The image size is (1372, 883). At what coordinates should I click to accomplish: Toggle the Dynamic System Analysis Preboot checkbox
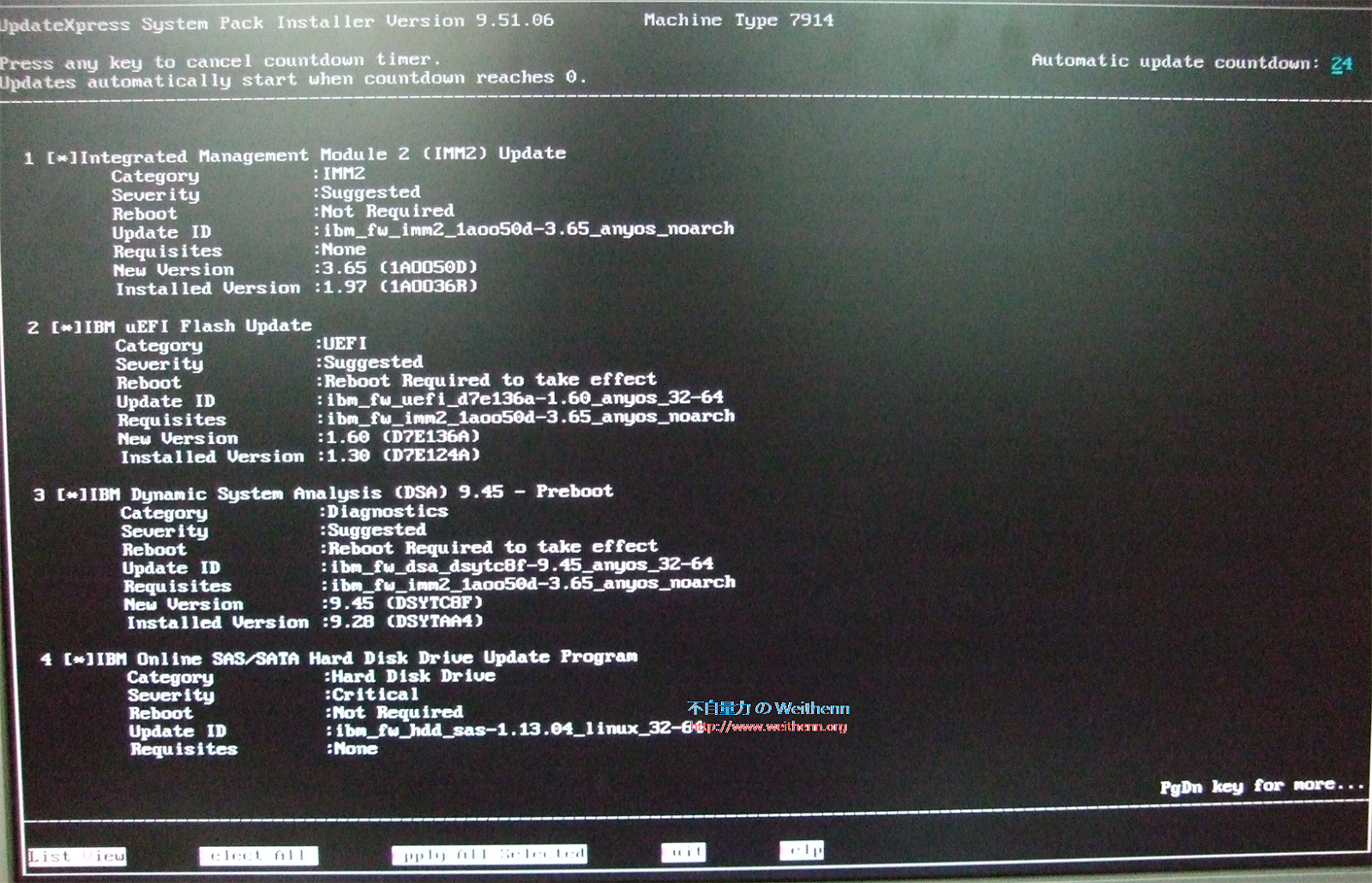point(73,495)
